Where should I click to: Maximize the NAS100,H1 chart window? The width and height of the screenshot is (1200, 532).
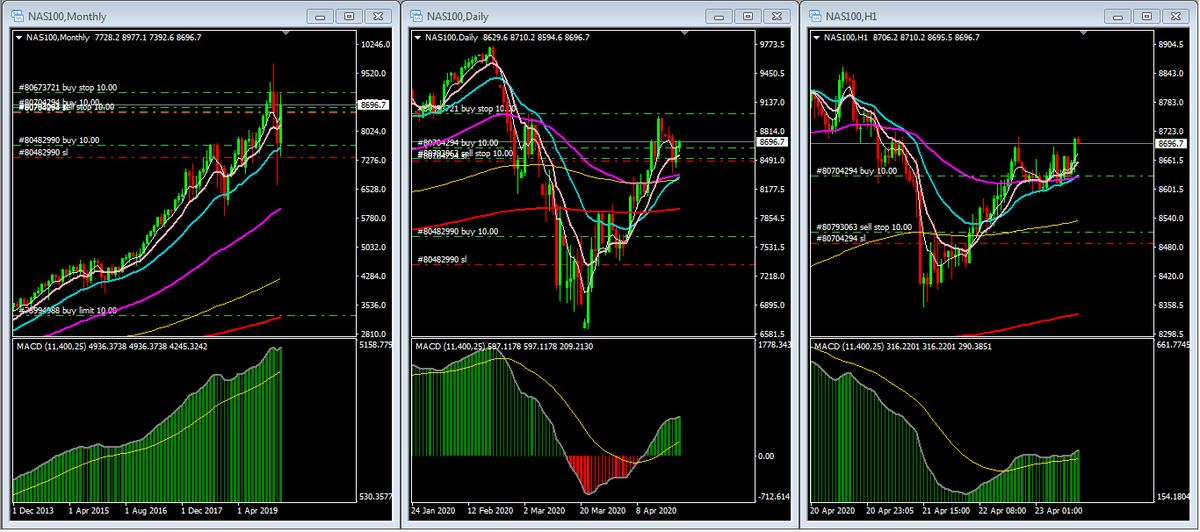tap(1147, 16)
